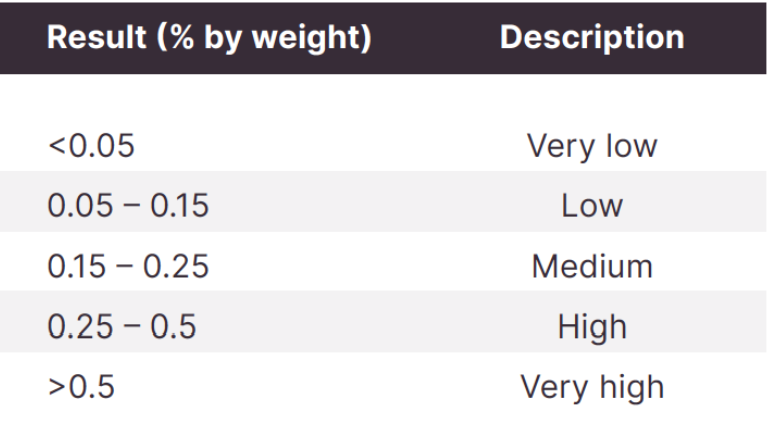The width and height of the screenshot is (770, 422).
Task: Select the '0.15 – 0.25' range cell
Action: (128, 266)
